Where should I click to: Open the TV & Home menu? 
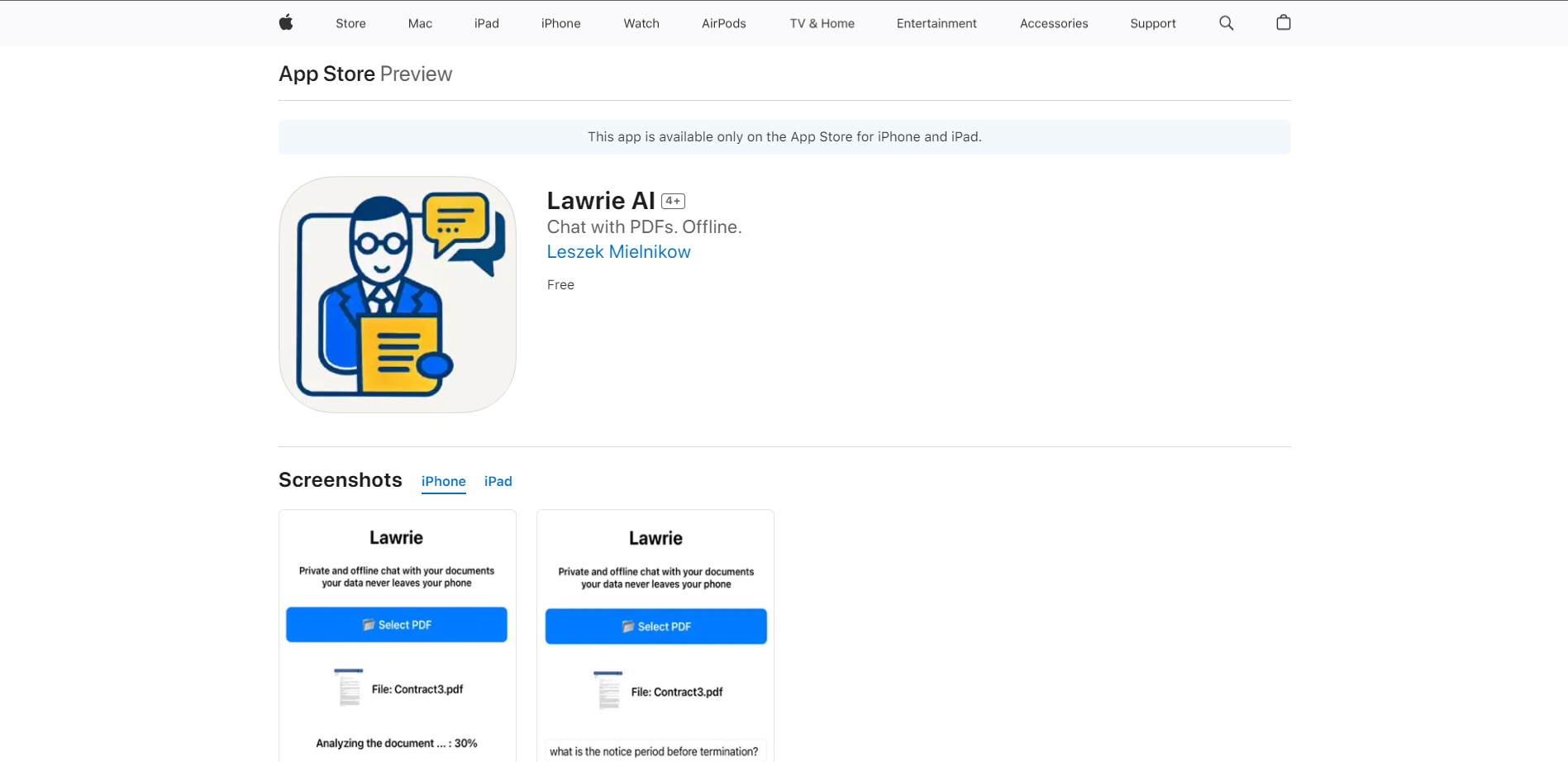pos(822,23)
